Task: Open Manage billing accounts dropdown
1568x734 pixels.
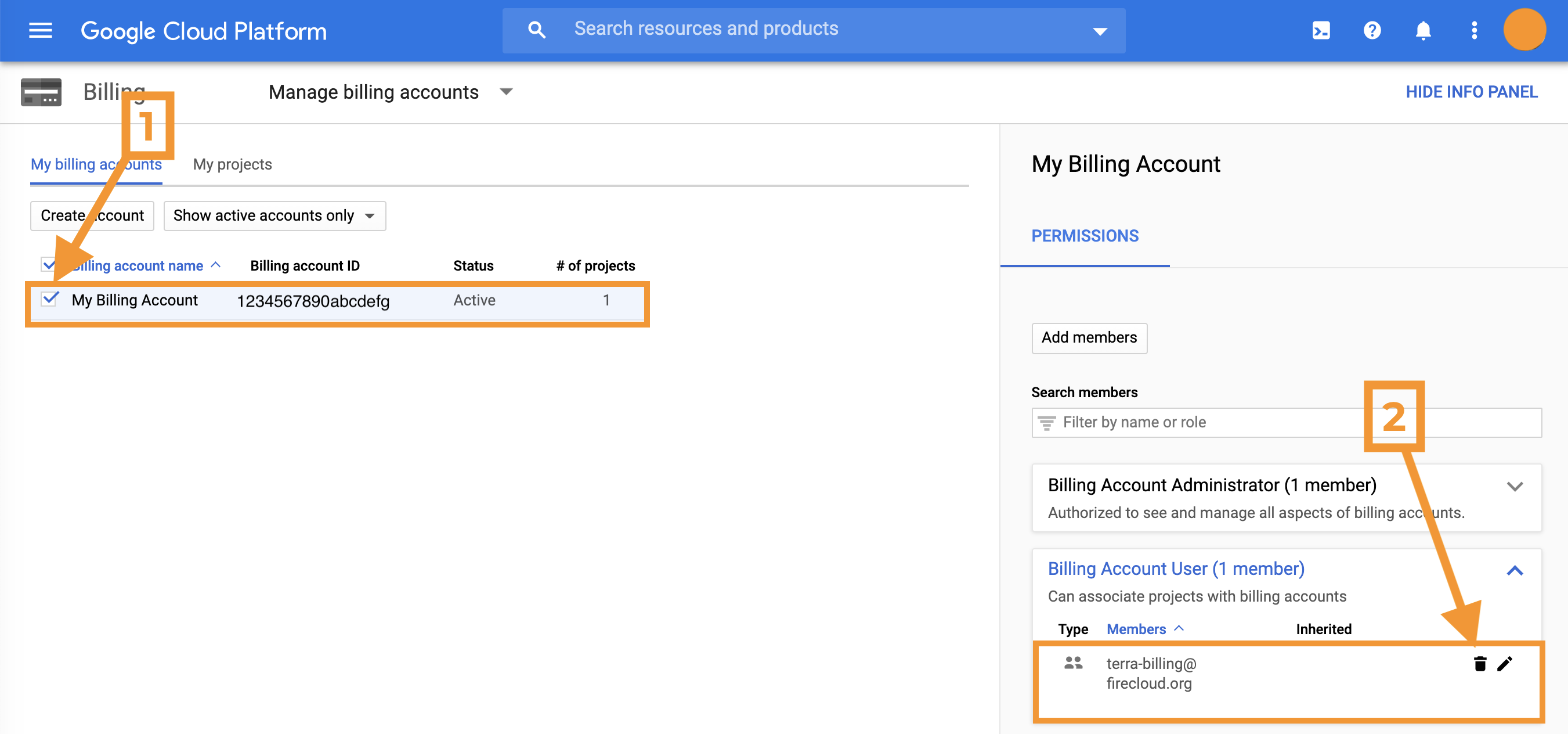Action: (391, 92)
